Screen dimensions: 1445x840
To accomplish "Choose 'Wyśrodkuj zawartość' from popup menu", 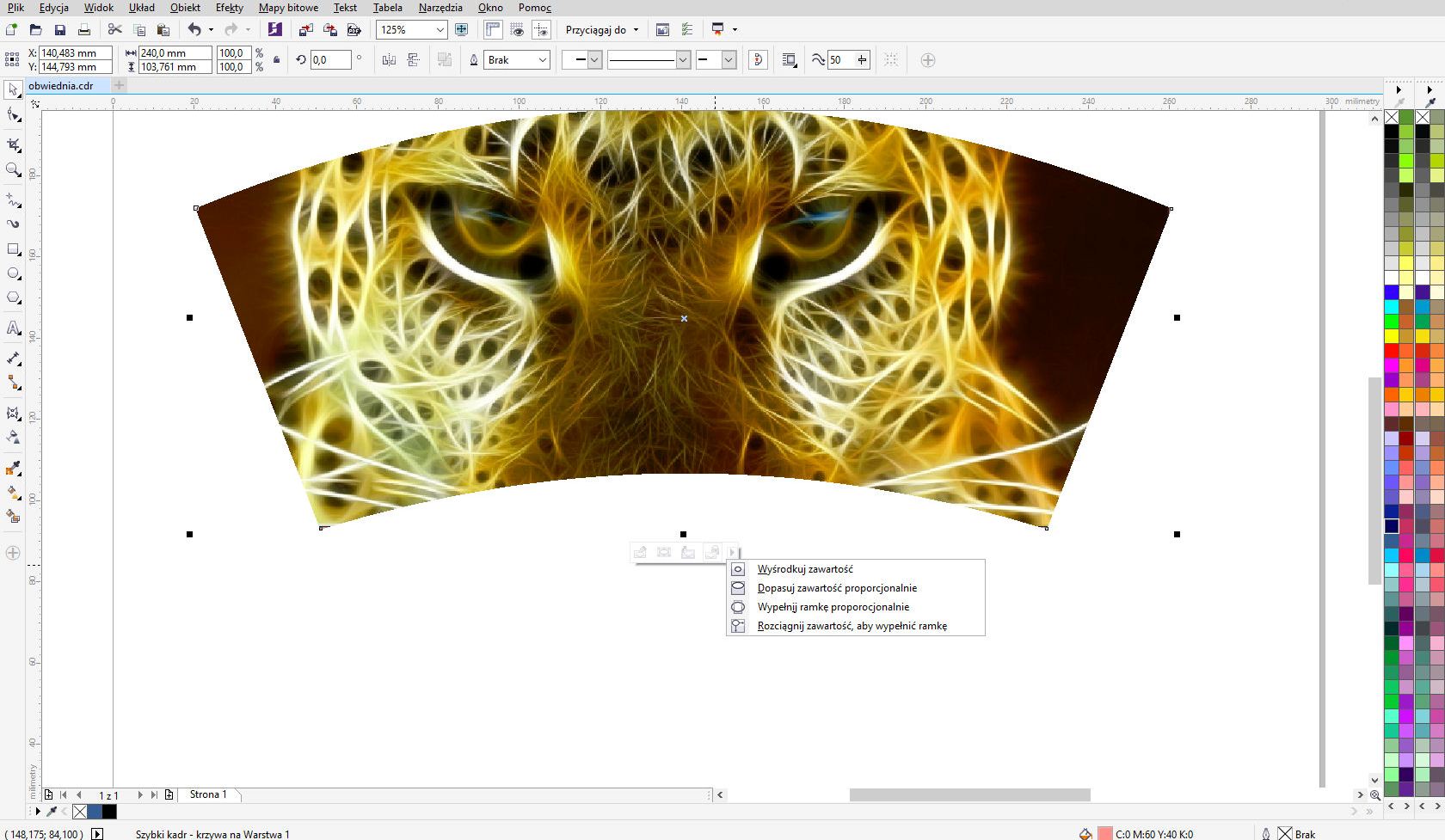I will (804, 569).
